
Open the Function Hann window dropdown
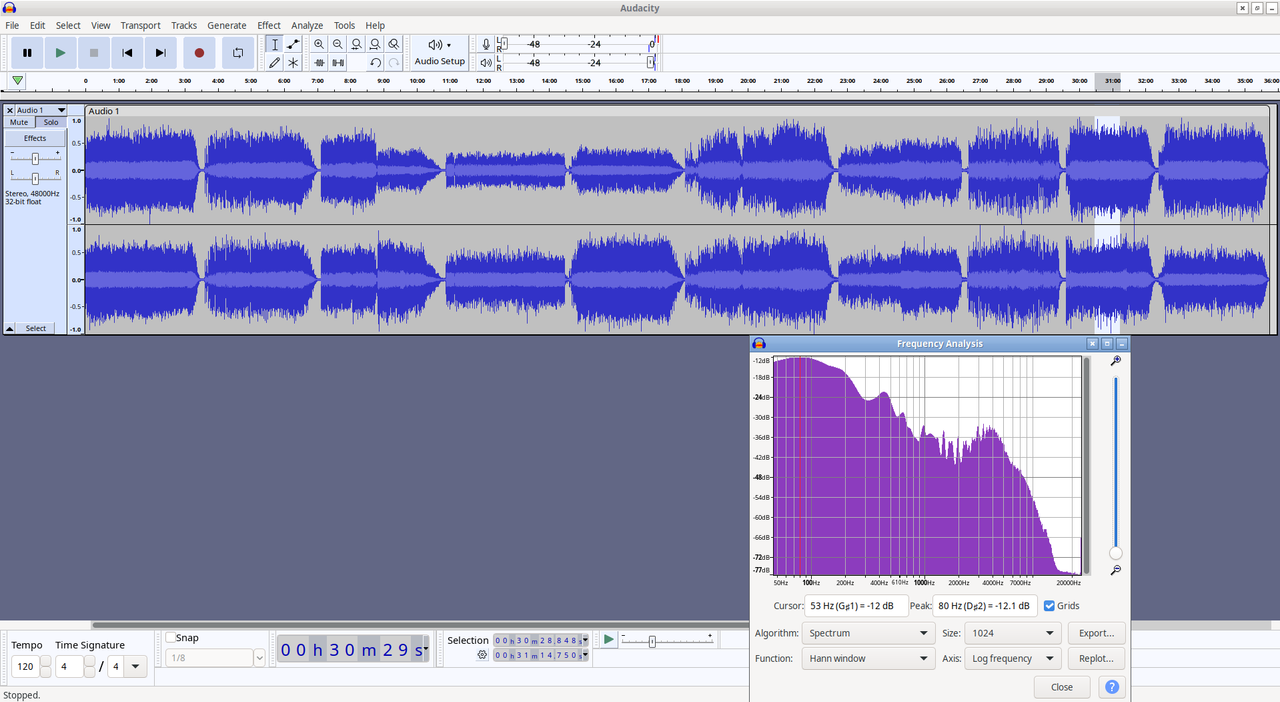coord(868,659)
